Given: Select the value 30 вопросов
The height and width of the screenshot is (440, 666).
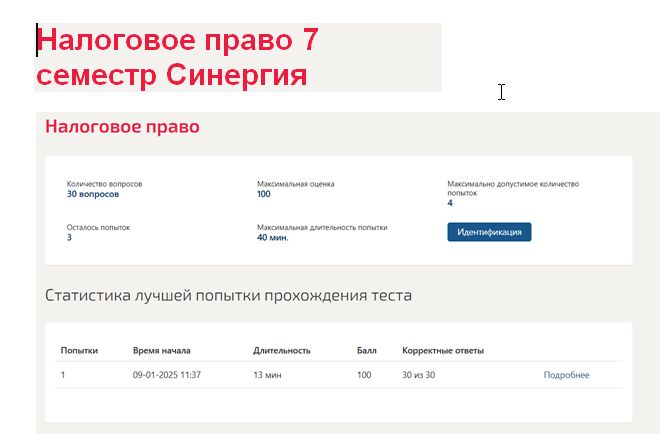Looking at the screenshot, I should click(x=93, y=194).
